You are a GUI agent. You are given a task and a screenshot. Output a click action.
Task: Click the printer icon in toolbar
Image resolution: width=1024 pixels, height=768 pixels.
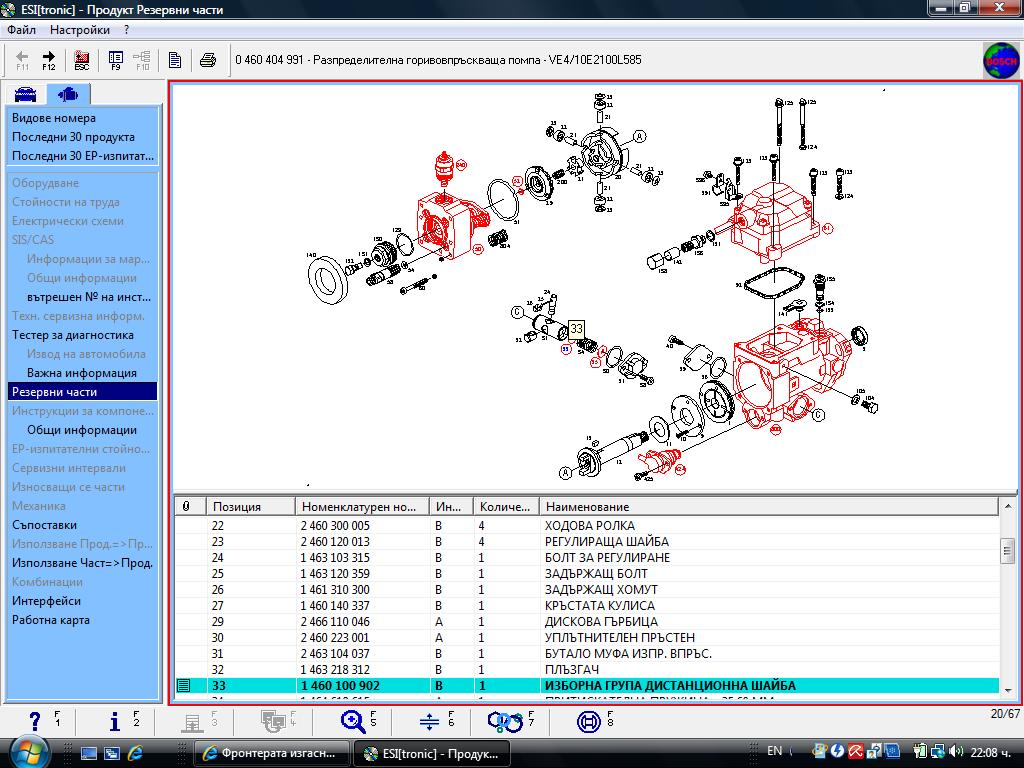point(208,60)
